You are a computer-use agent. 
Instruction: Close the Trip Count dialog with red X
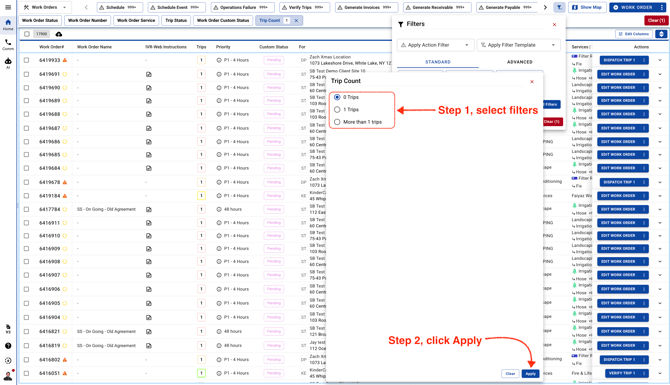pyautogui.click(x=532, y=82)
